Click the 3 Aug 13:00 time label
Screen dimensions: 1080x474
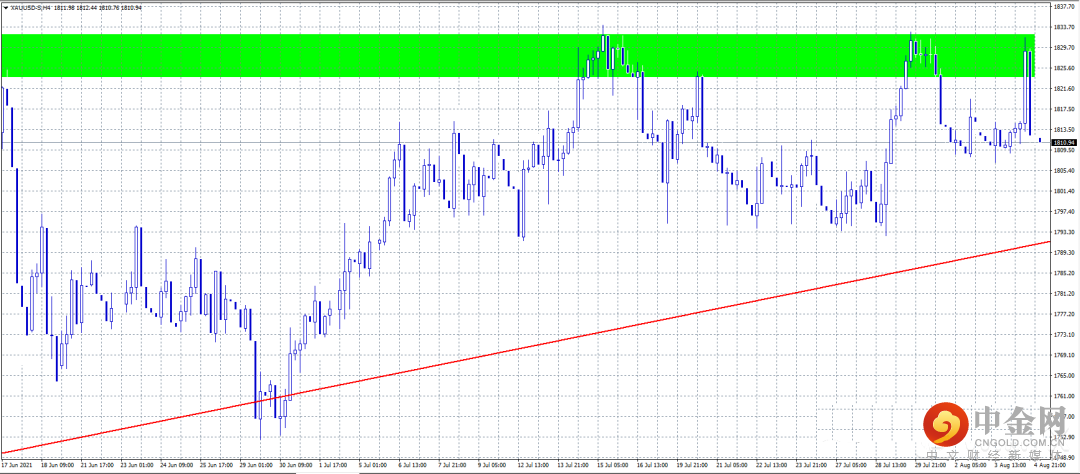pyautogui.click(x=1008, y=465)
